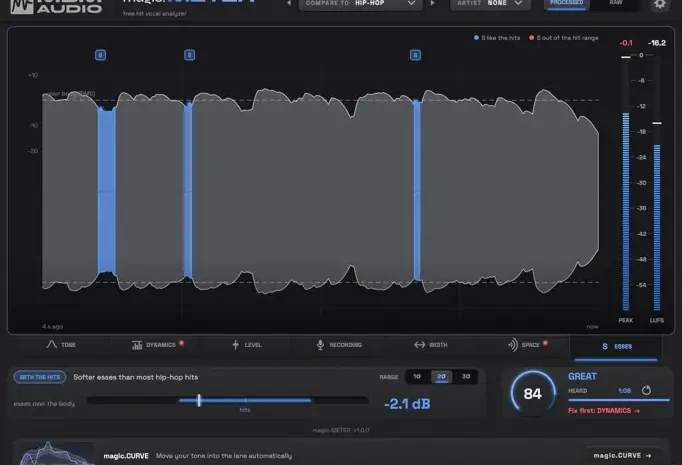Click the Dynamics bars icon
Screen dimensions: 682x465
point(137,345)
